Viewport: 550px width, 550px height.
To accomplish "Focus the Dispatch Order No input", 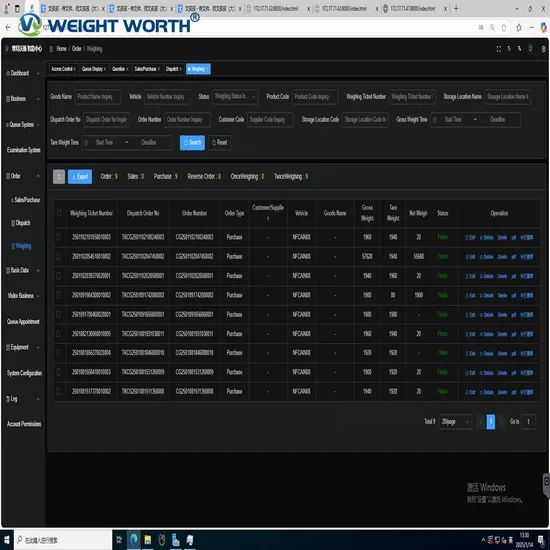I will point(107,120).
